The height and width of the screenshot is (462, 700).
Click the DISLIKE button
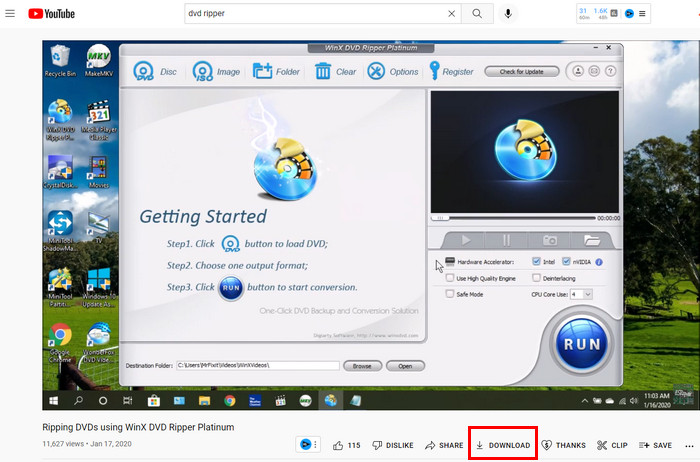click(x=393, y=445)
